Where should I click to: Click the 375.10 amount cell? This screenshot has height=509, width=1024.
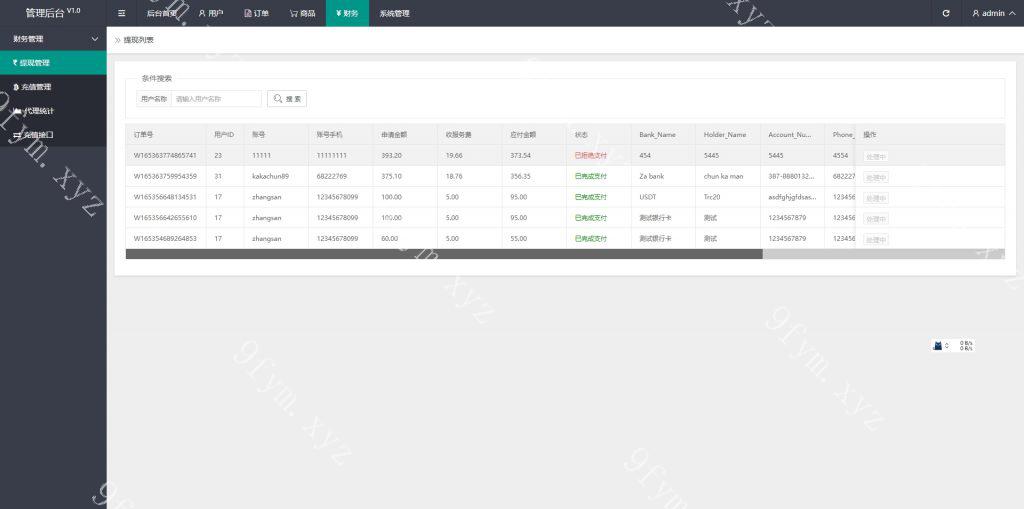click(391, 176)
